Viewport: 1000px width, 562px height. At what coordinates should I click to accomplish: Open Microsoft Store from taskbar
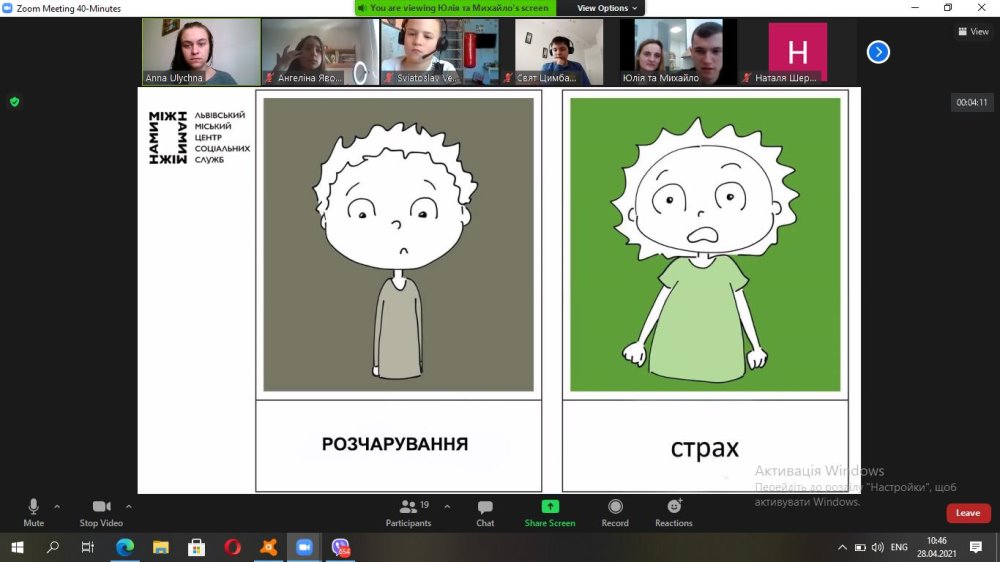(x=196, y=547)
